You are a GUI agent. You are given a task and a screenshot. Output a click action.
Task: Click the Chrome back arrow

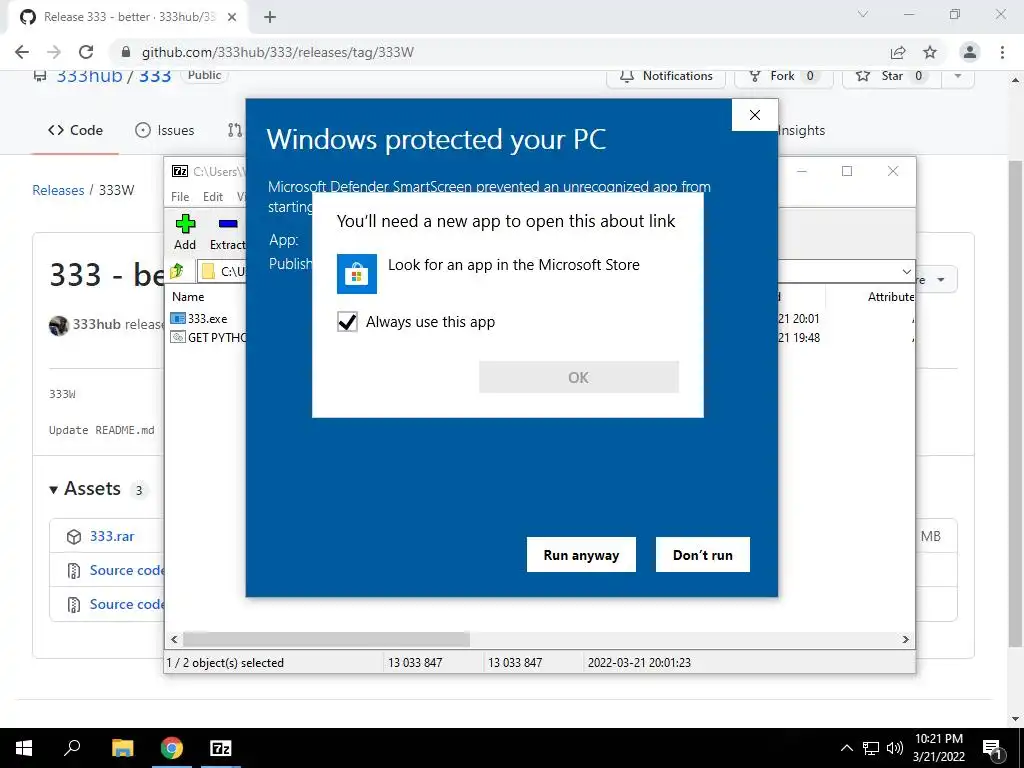[x=22, y=52]
